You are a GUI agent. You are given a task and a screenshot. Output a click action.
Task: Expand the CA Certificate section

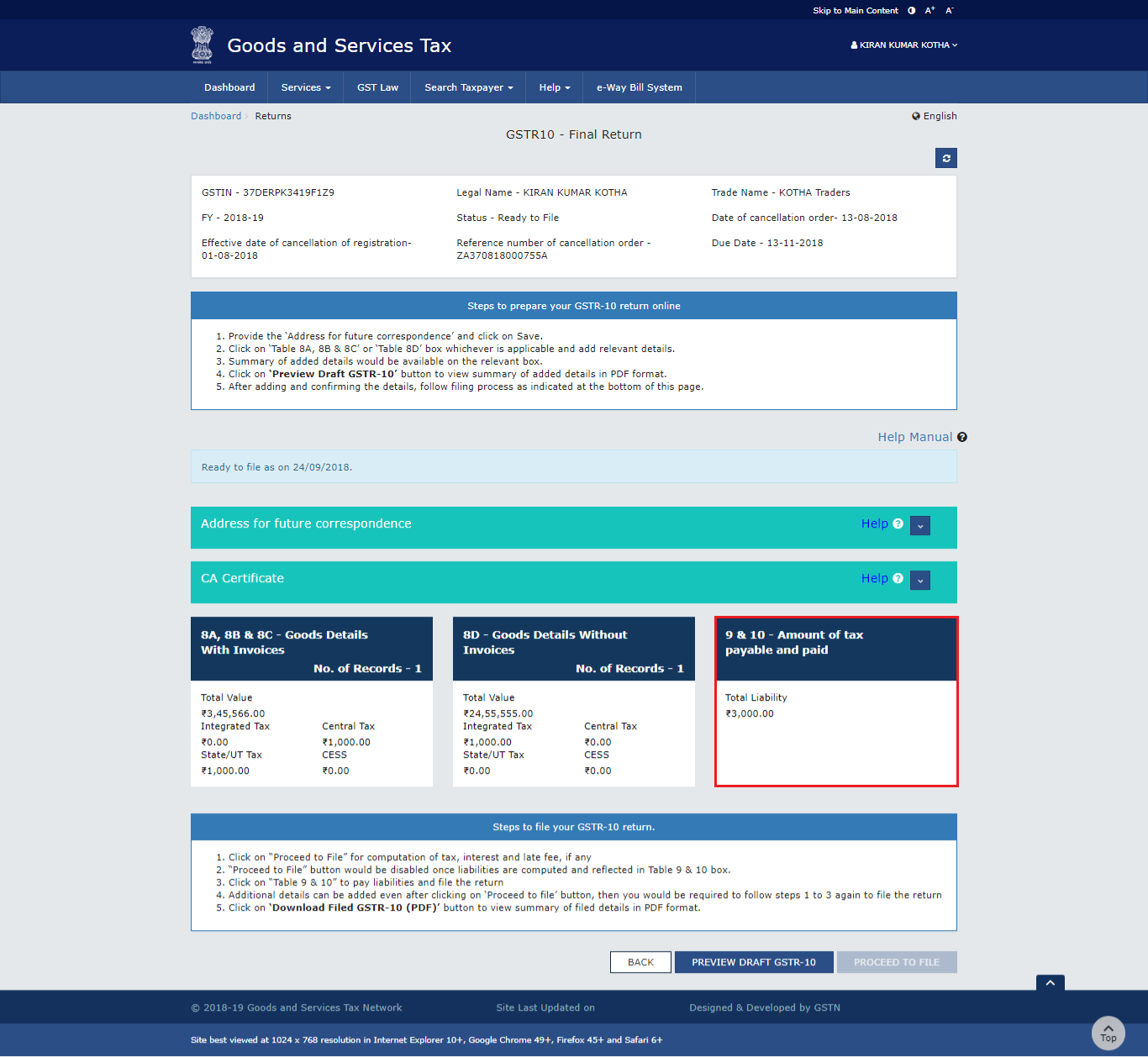919,580
